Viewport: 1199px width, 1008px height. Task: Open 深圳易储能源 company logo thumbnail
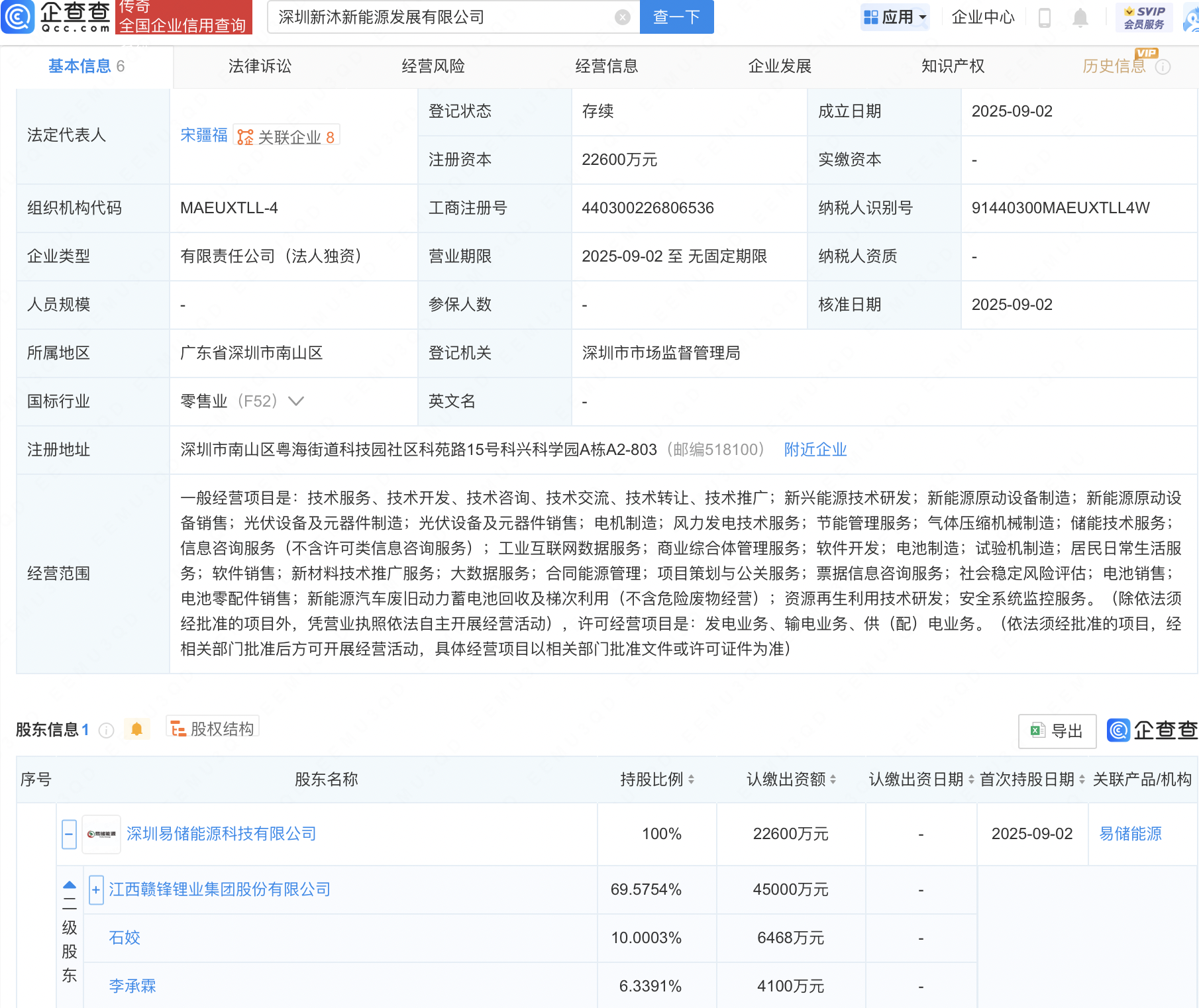101,834
